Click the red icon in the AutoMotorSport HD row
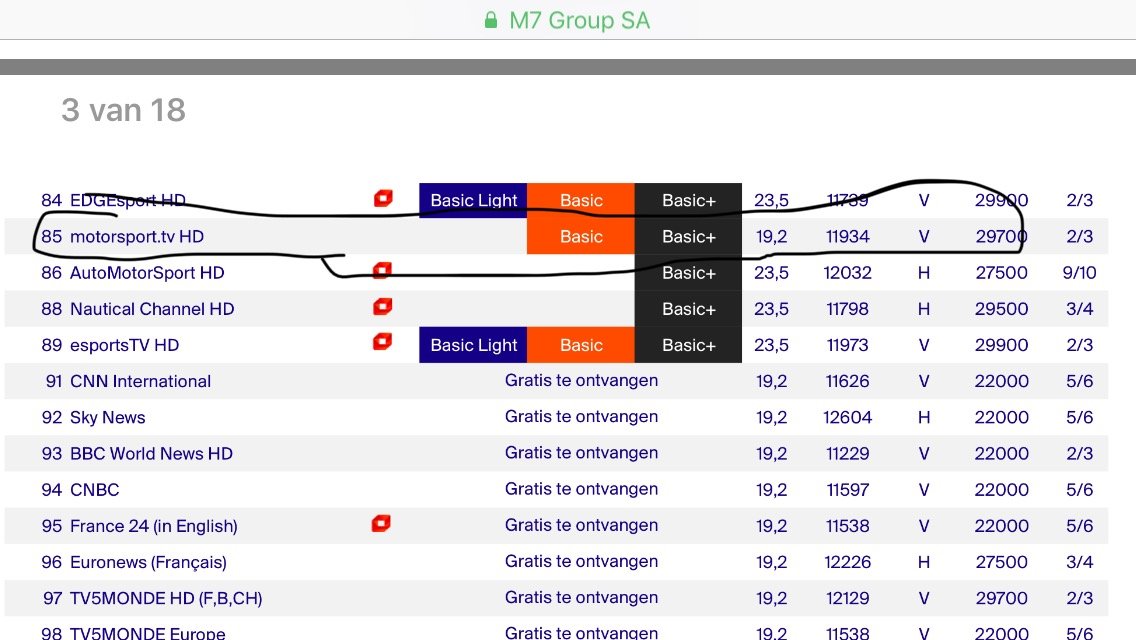The image size is (1136, 640). click(x=383, y=270)
